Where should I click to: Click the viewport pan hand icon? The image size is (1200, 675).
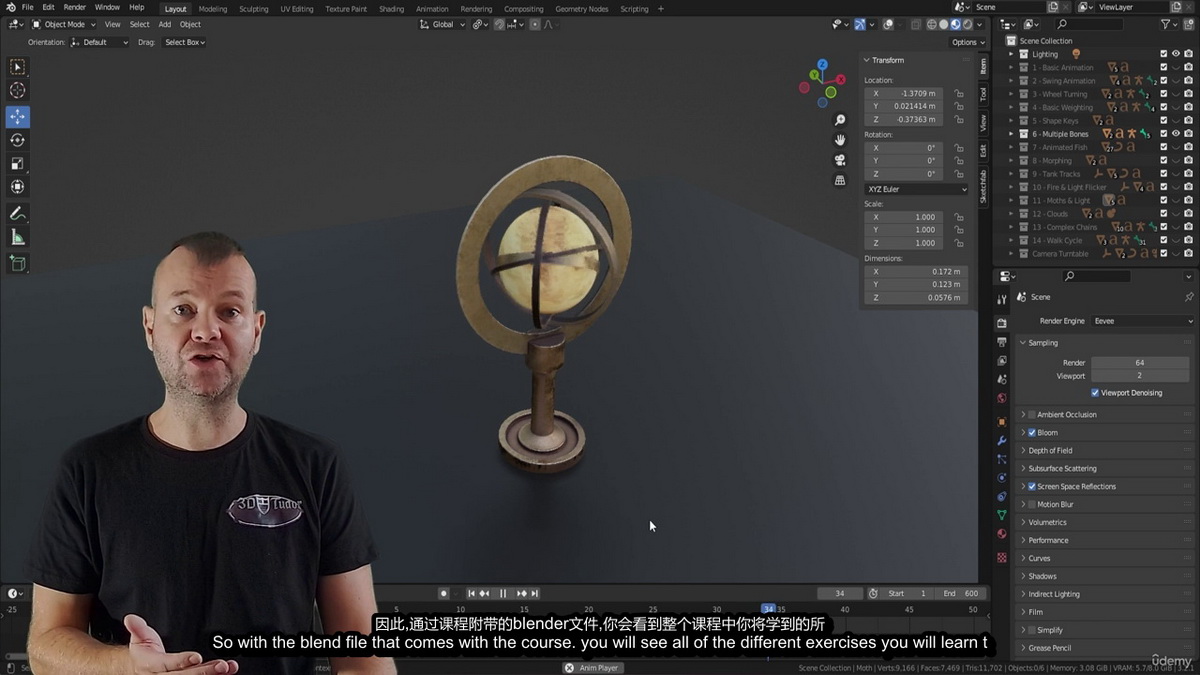coord(840,140)
